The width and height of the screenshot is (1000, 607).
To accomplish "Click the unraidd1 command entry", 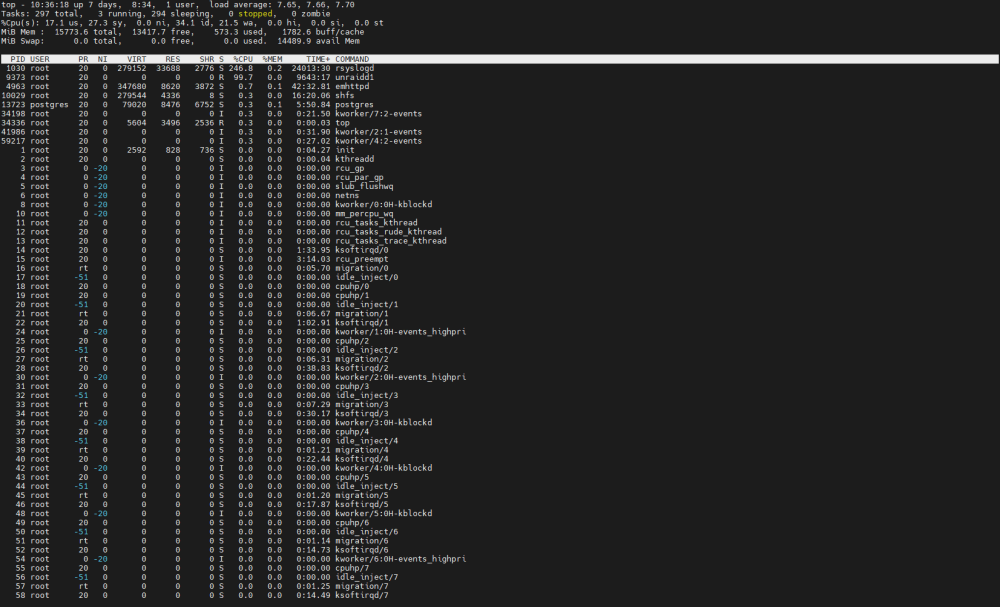I will (355, 77).
